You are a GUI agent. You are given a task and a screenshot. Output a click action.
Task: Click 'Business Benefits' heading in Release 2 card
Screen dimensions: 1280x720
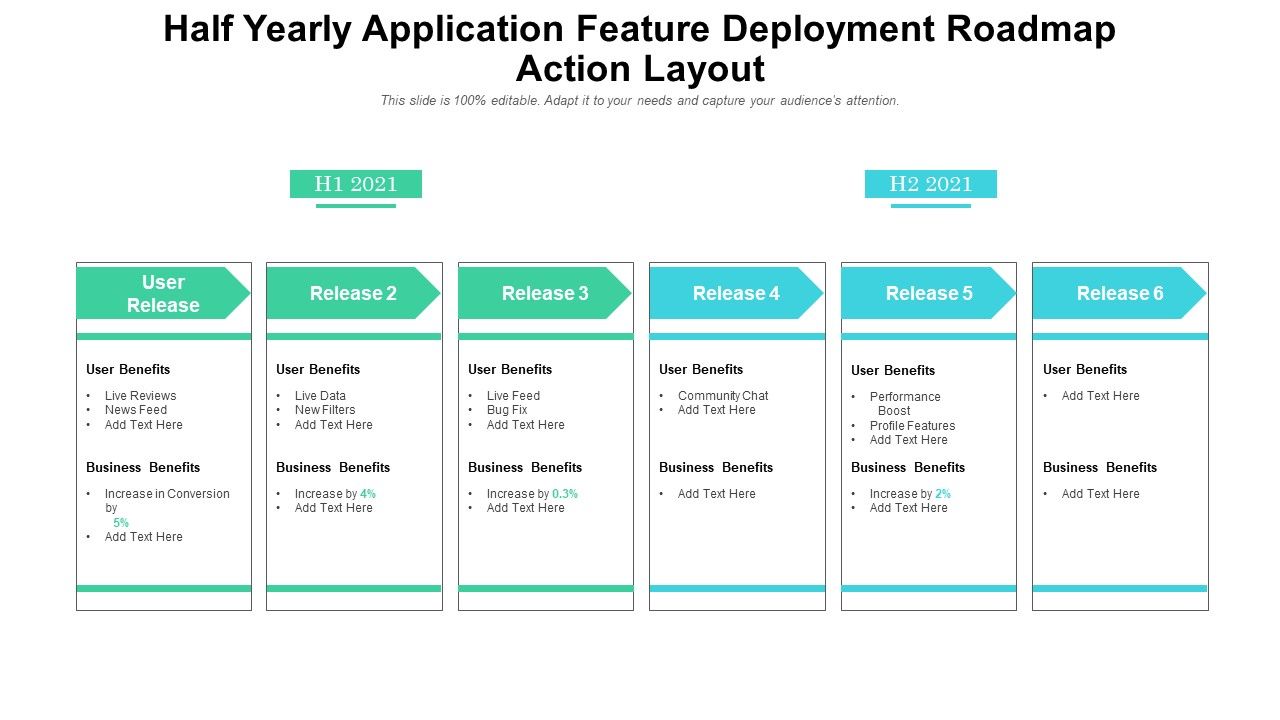tap(333, 467)
